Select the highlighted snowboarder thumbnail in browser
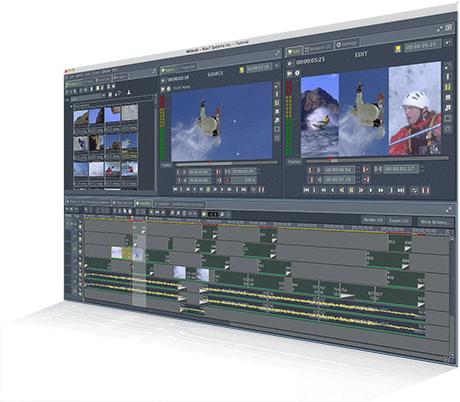Viewport: 460px width, 402px height. 129,144
